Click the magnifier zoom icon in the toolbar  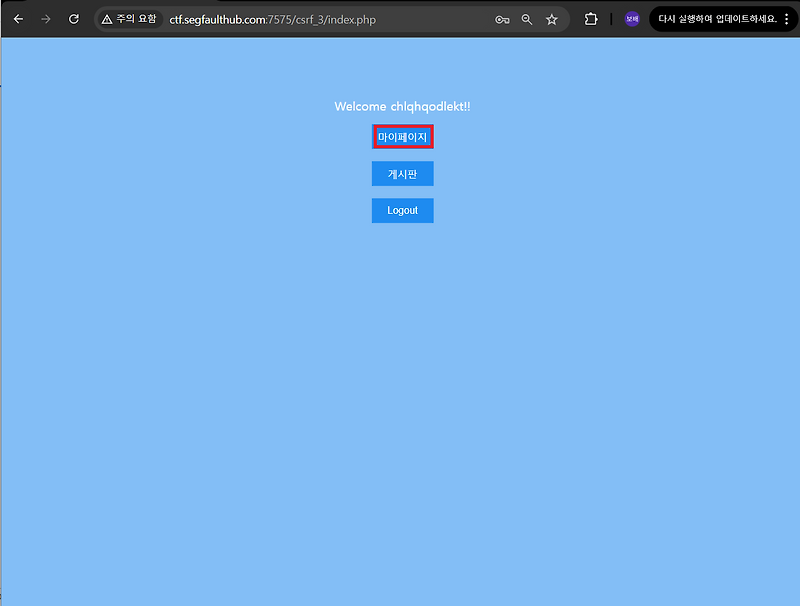tap(527, 18)
